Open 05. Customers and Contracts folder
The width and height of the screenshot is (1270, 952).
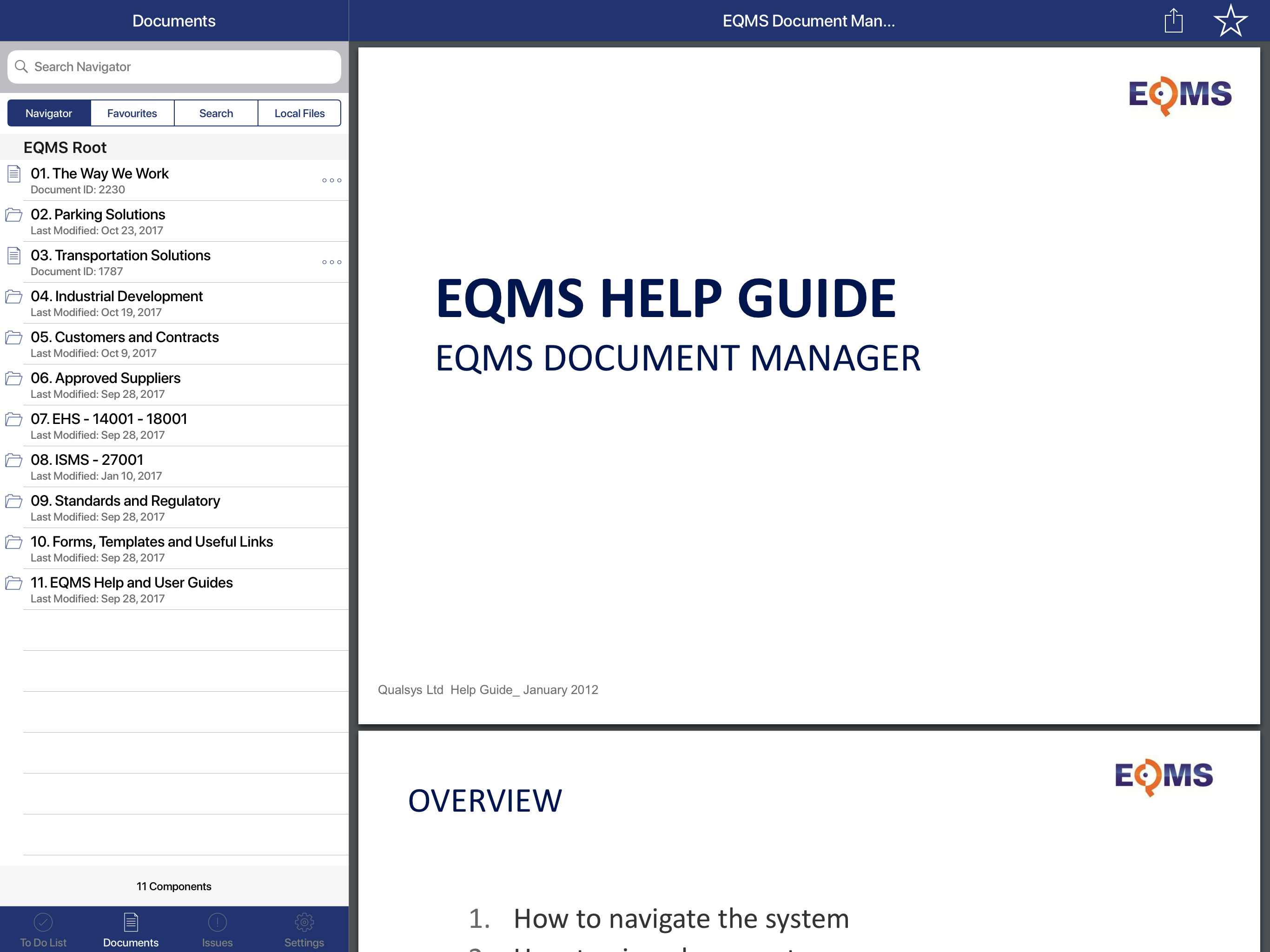click(x=174, y=344)
